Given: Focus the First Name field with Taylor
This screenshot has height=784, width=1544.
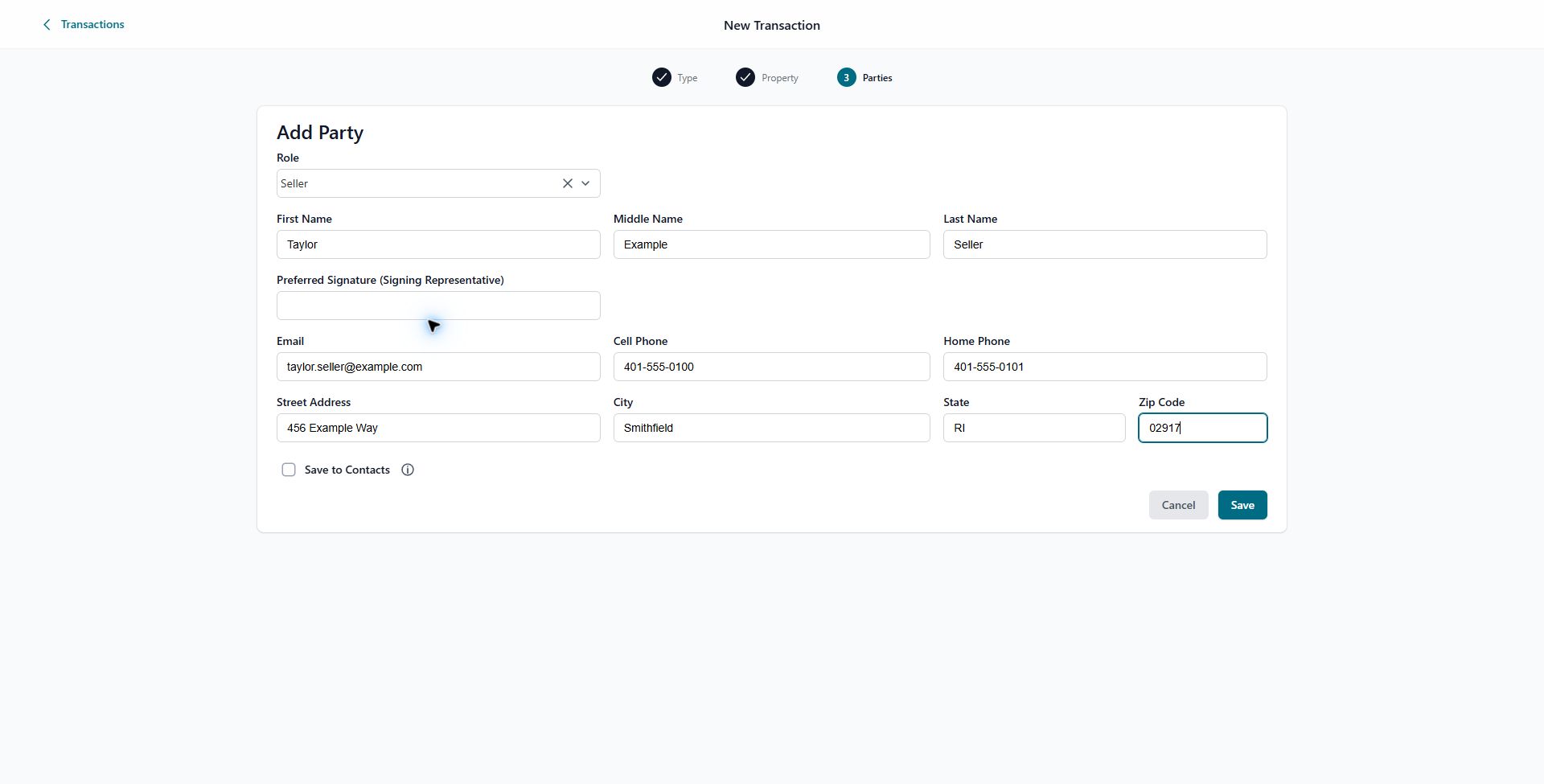Looking at the screenshot, I should [x=438, y=244].
